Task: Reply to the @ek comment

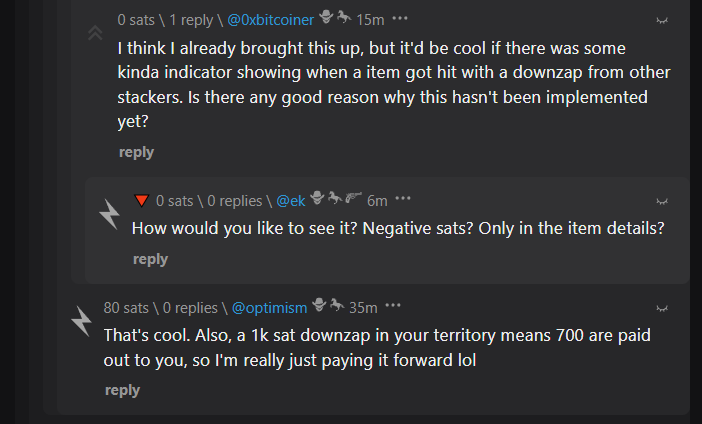Action: [x=150, y=259]
